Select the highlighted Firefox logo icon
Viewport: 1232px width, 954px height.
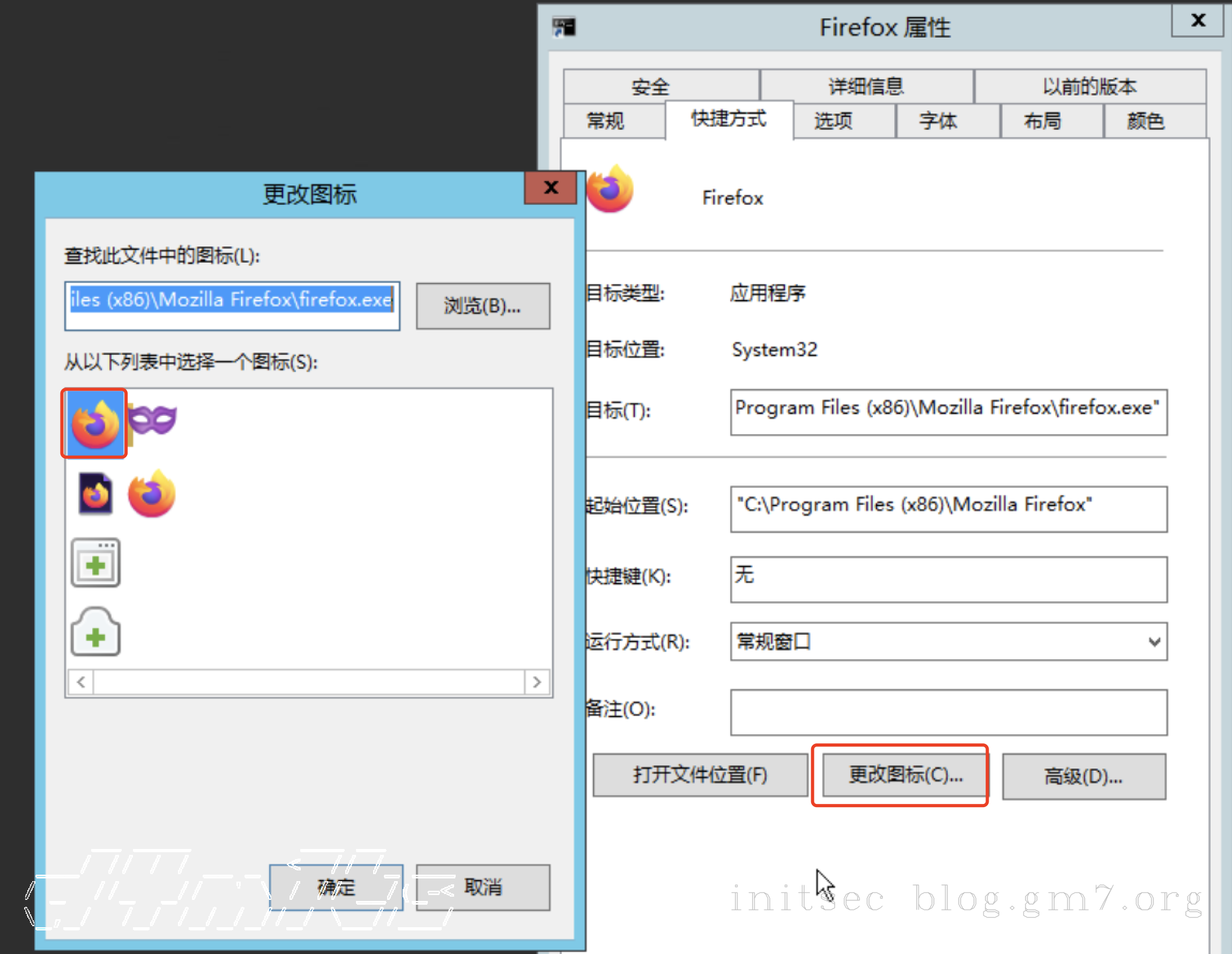click(x=95, y=424)
